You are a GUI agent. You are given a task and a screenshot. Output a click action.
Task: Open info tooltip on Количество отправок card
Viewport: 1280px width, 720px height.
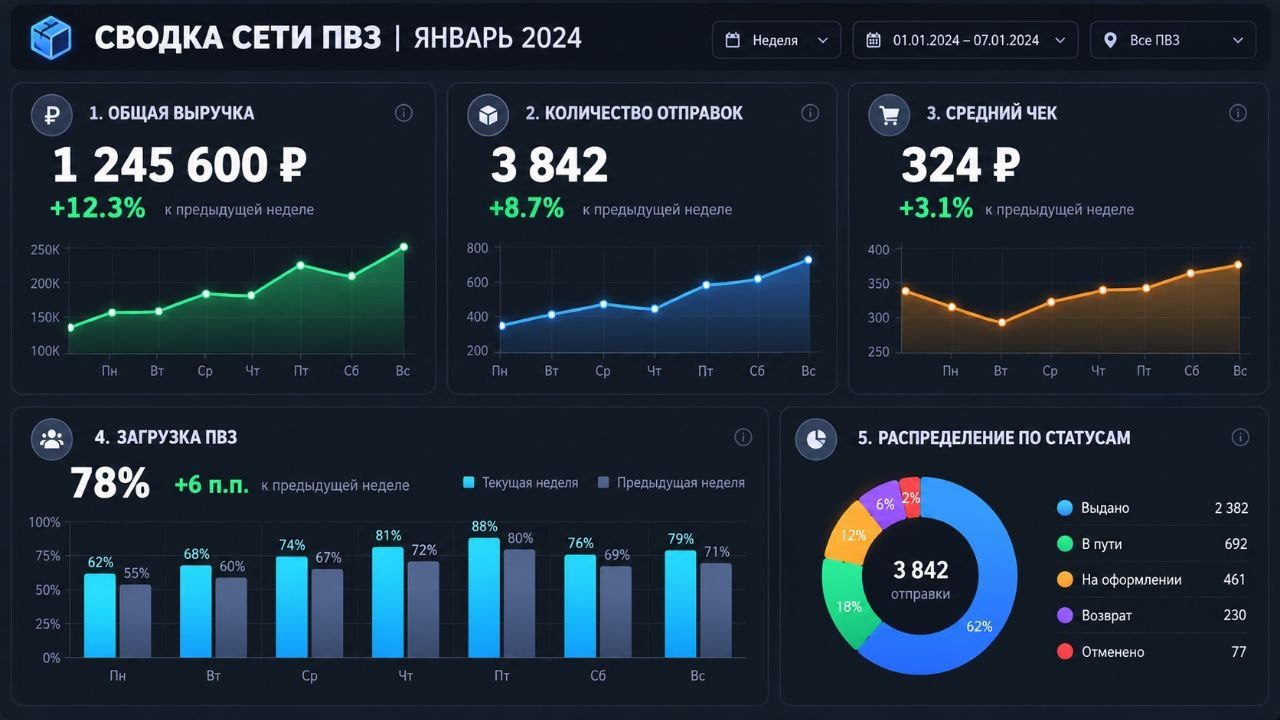pyautogui.click(x=810, y=113)
